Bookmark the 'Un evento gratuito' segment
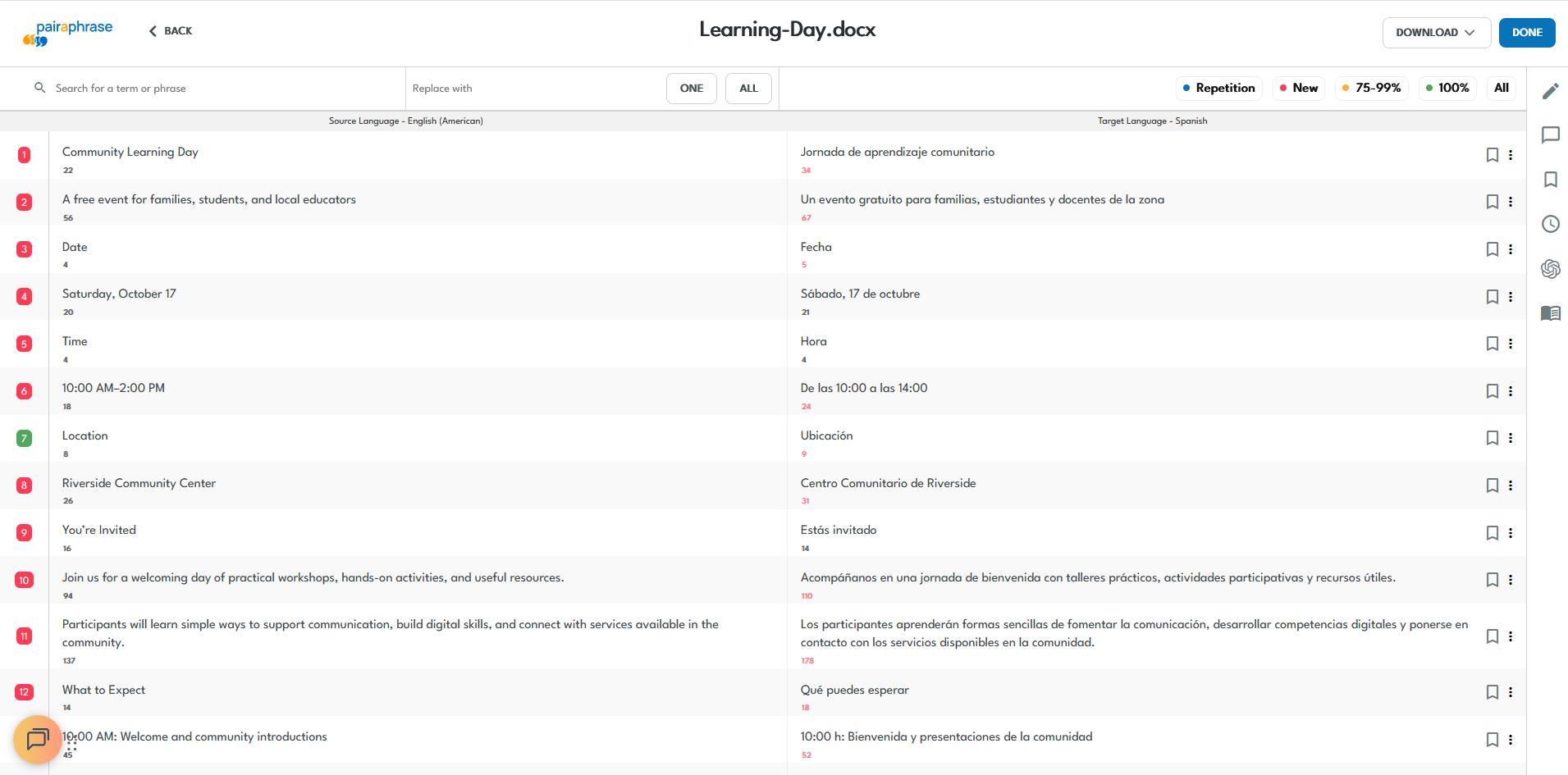Viewport: 1568px width, 775px height. tap(1493, 202)
